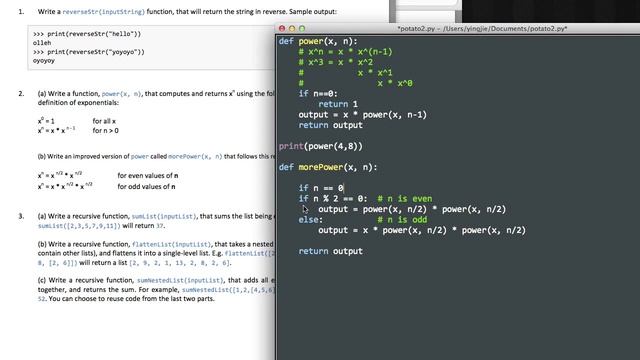
Task: Click the 'olleh' sample output
Action: point(42,43)
